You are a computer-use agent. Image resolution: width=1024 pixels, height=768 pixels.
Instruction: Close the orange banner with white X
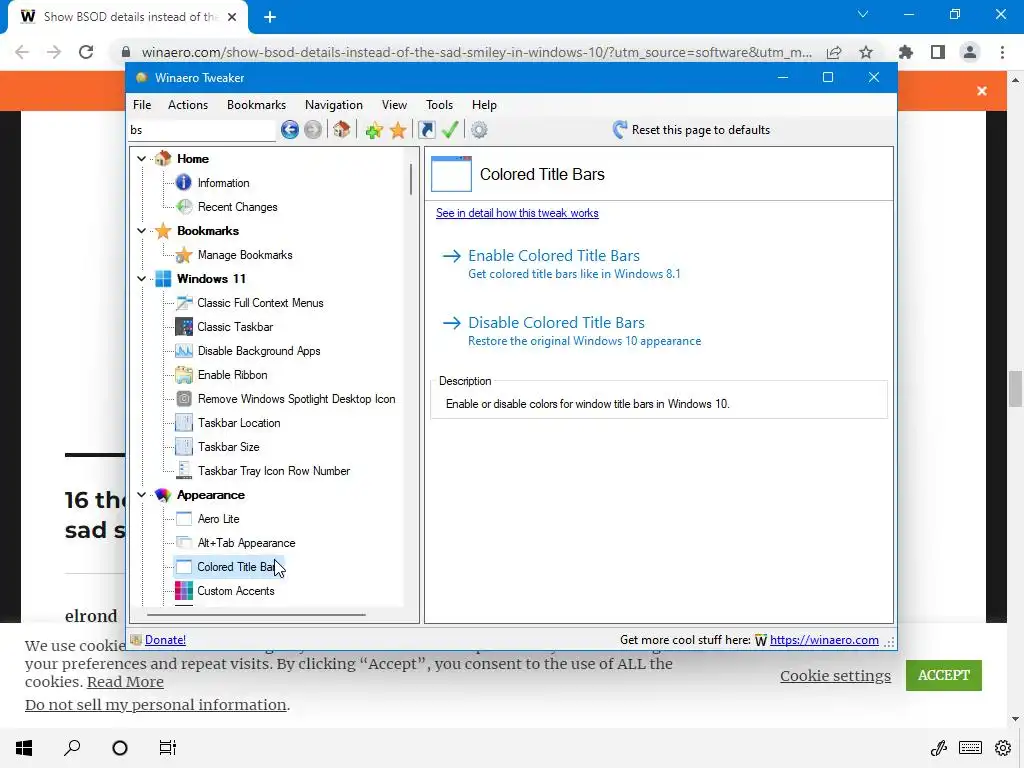982,91
